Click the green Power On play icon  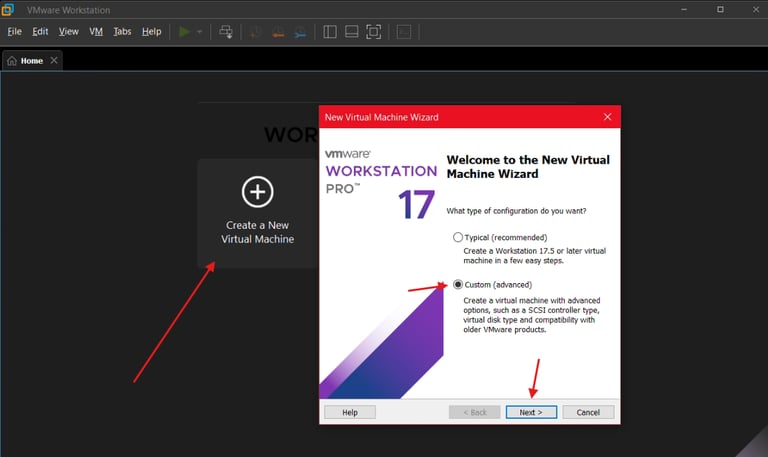coord(184,32)
